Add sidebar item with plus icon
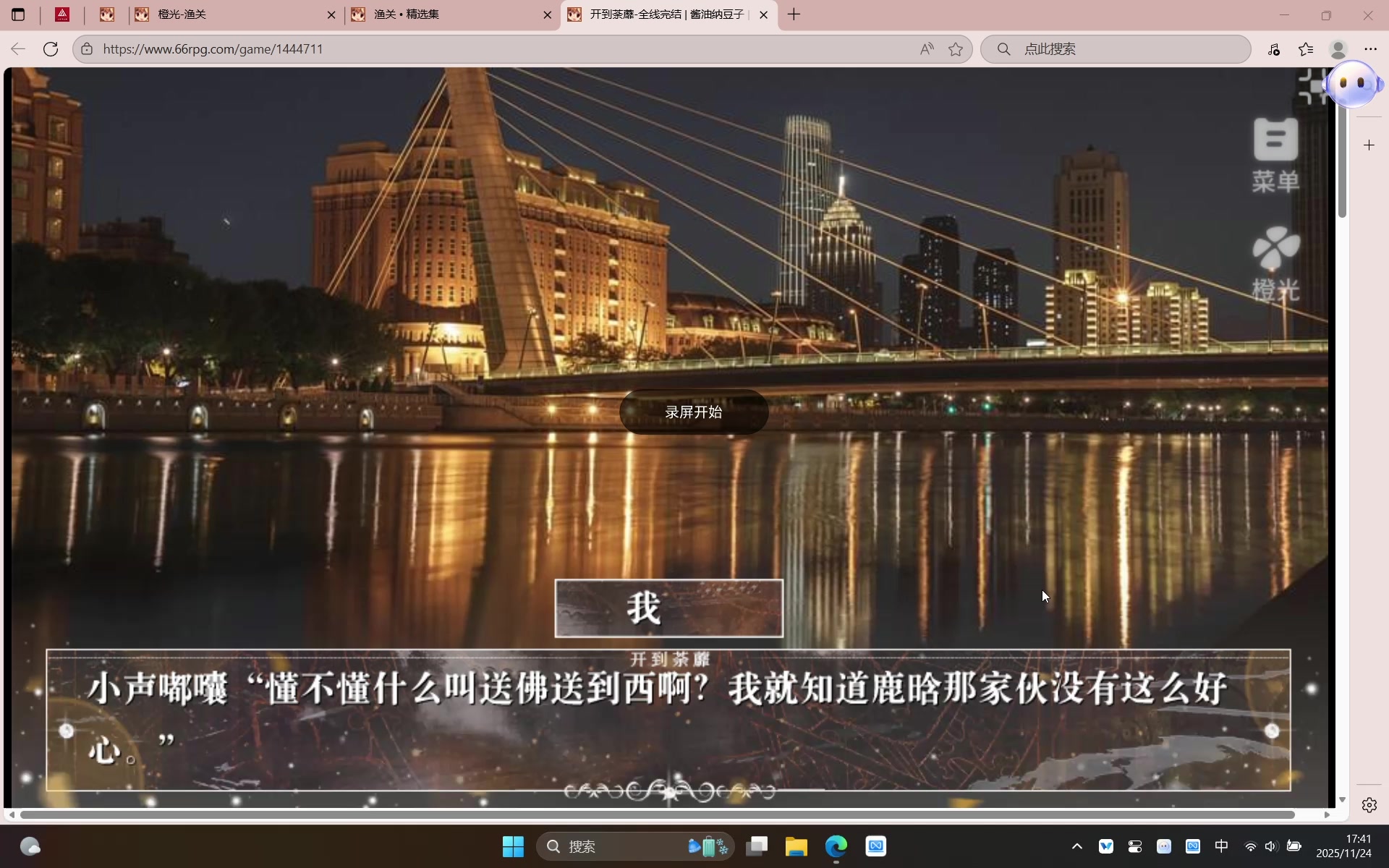Screen dimensions: 1389x868 pyautogui.click(x=1369, y=145)
